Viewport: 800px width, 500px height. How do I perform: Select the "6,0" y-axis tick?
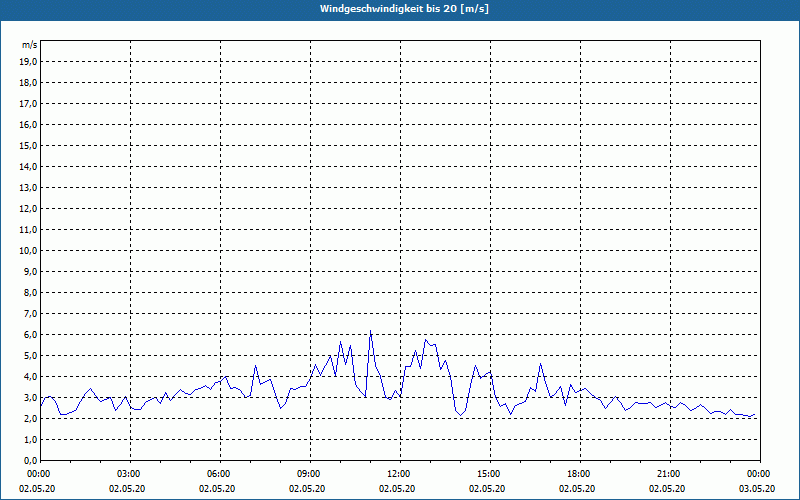[30, 335]
